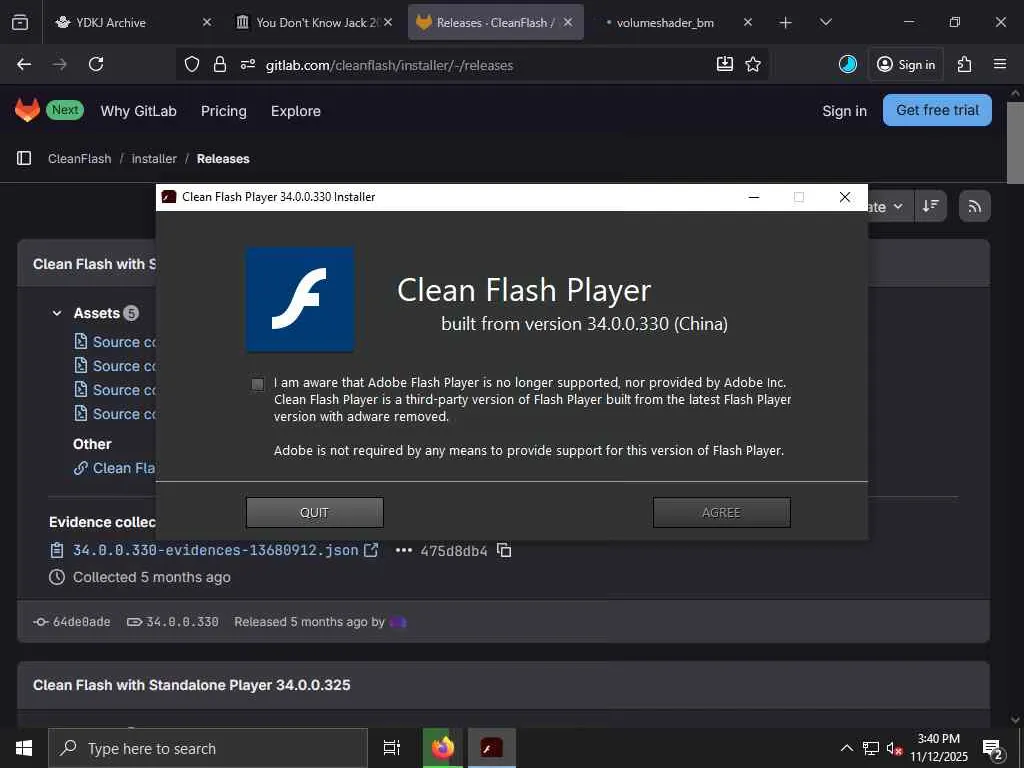Screen dimensions: 1024x768
Task: Open the list all tabs dropdown
Action: tap(825, 23)
